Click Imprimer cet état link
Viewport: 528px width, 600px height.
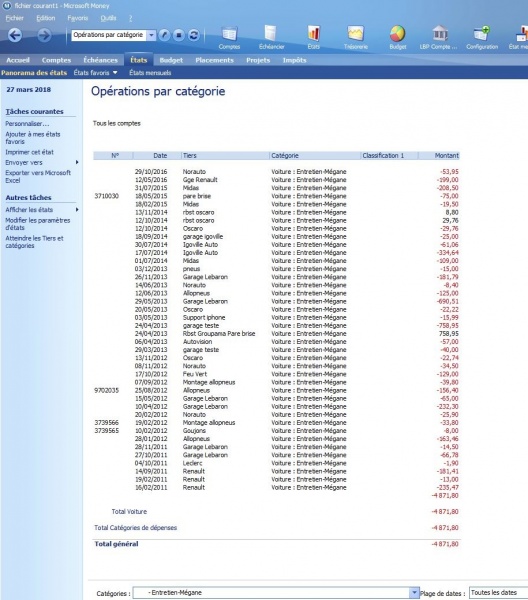click(29, 152)
